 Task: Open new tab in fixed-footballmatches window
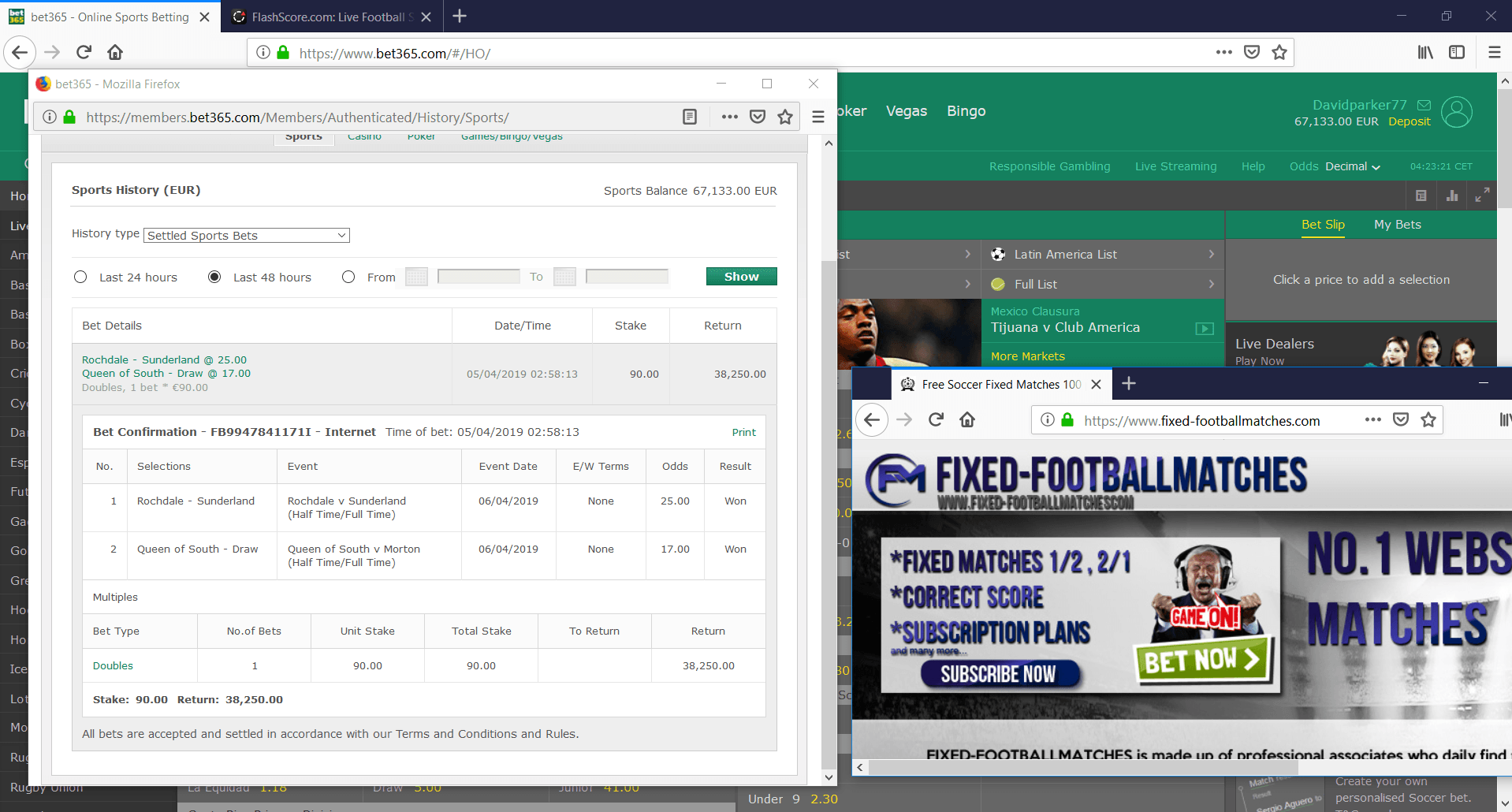(1129, 384)
